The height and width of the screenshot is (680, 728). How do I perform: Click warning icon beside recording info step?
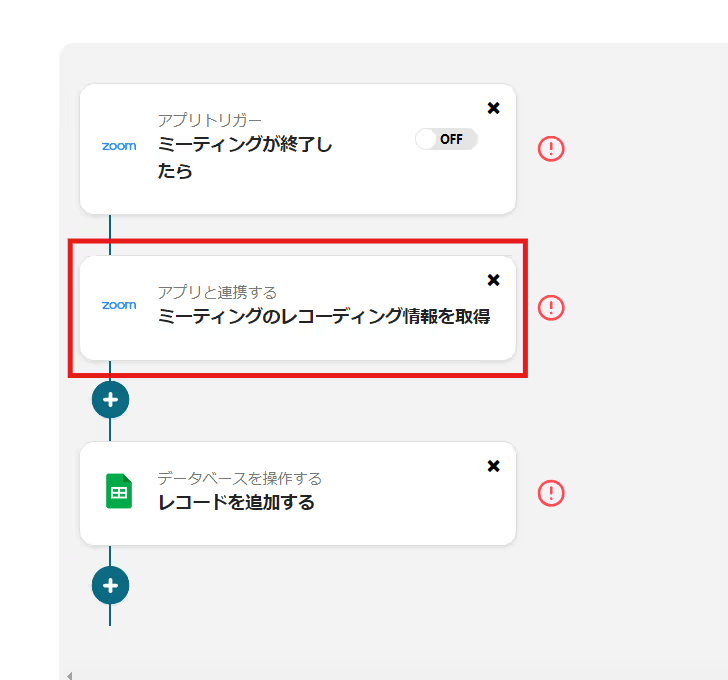pos(551,307)
